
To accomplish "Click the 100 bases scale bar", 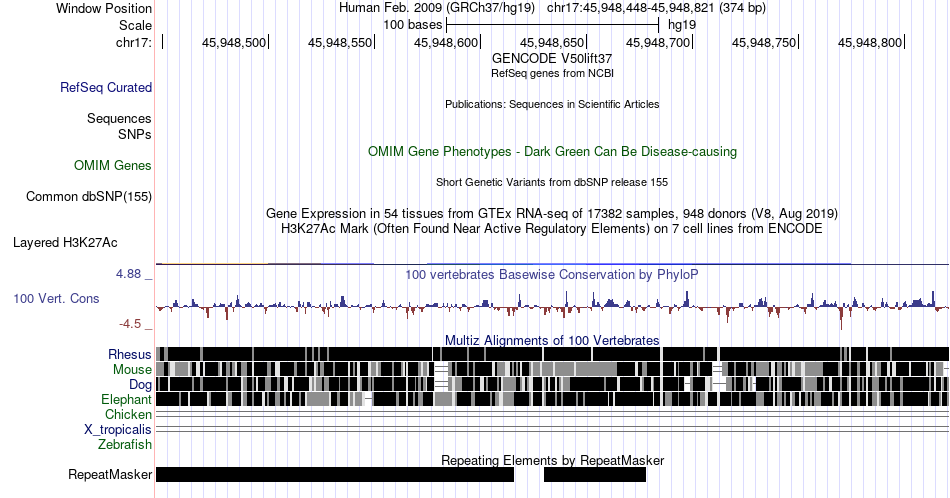I will click(x=553, y=25).
